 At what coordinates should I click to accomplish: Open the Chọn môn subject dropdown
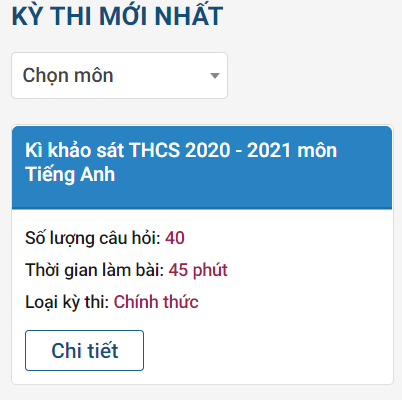coord(120,75)
